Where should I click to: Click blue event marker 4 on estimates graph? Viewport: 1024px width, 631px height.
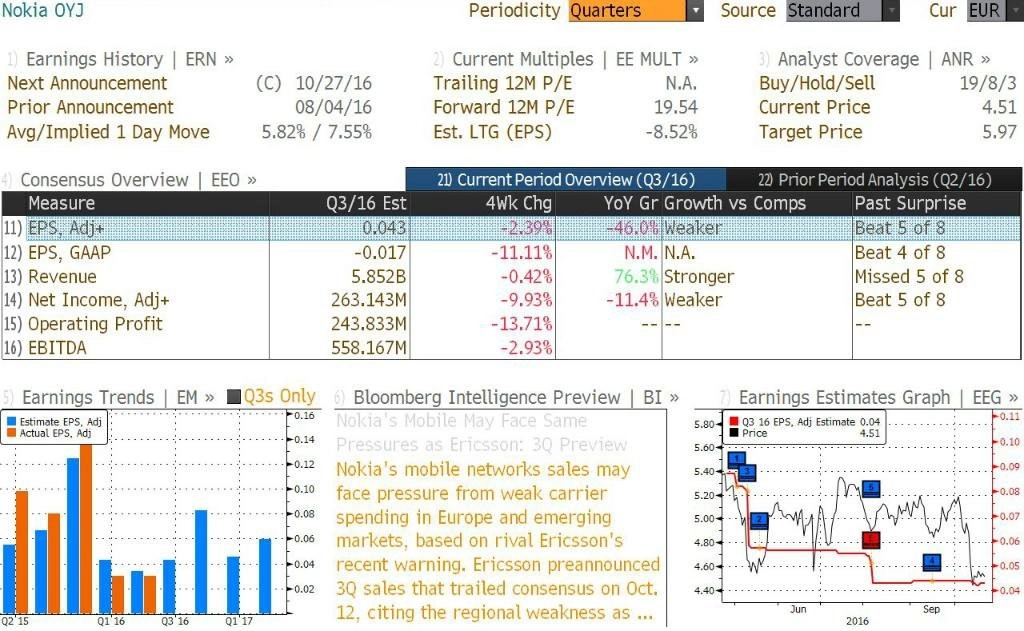click(x=932, y=562)
